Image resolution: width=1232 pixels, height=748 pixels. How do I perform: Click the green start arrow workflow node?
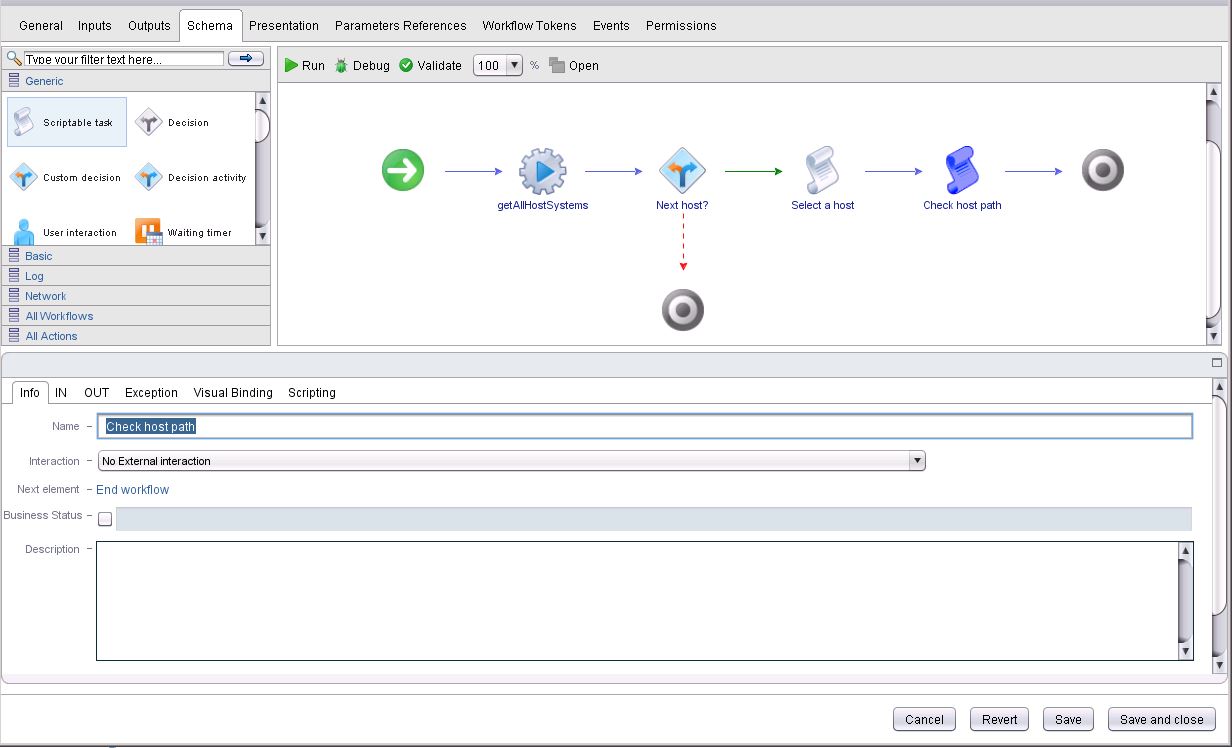[x=403, y=171]
